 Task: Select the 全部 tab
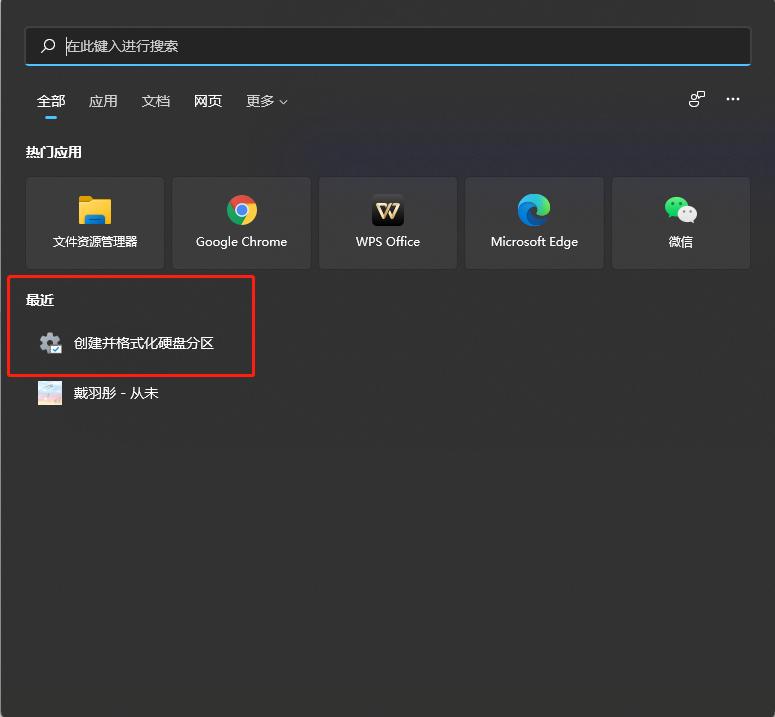click(x=51, y=101)
